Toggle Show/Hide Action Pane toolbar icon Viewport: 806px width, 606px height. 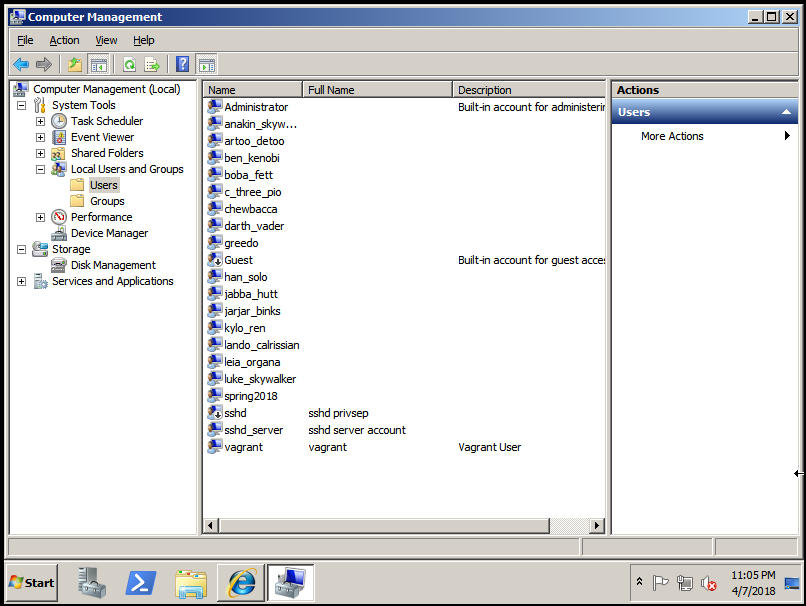[207, 65]
